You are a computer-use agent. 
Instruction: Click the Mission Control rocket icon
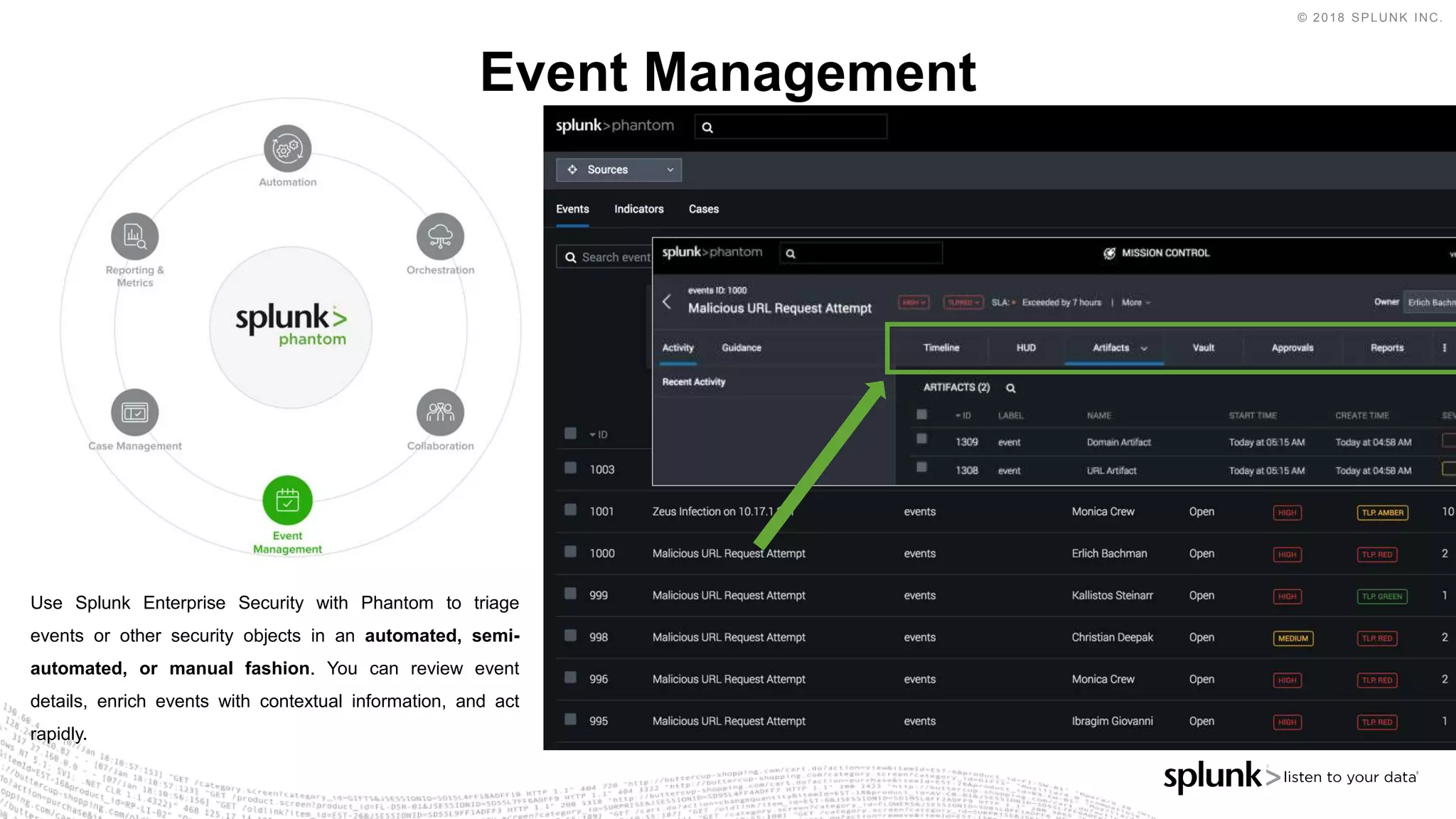[1109, 253]
